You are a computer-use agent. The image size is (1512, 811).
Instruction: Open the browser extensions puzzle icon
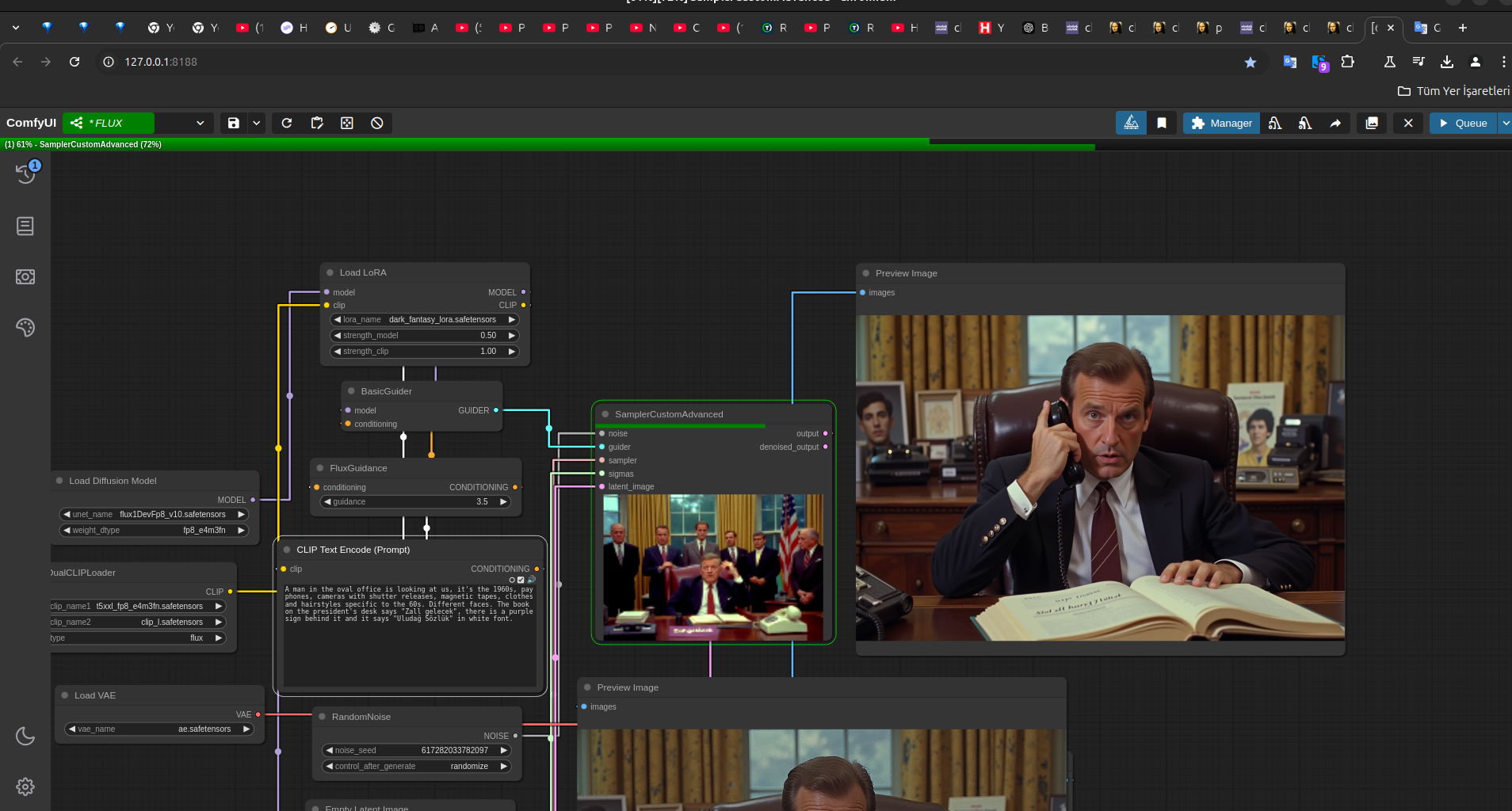click(1348, 62)
